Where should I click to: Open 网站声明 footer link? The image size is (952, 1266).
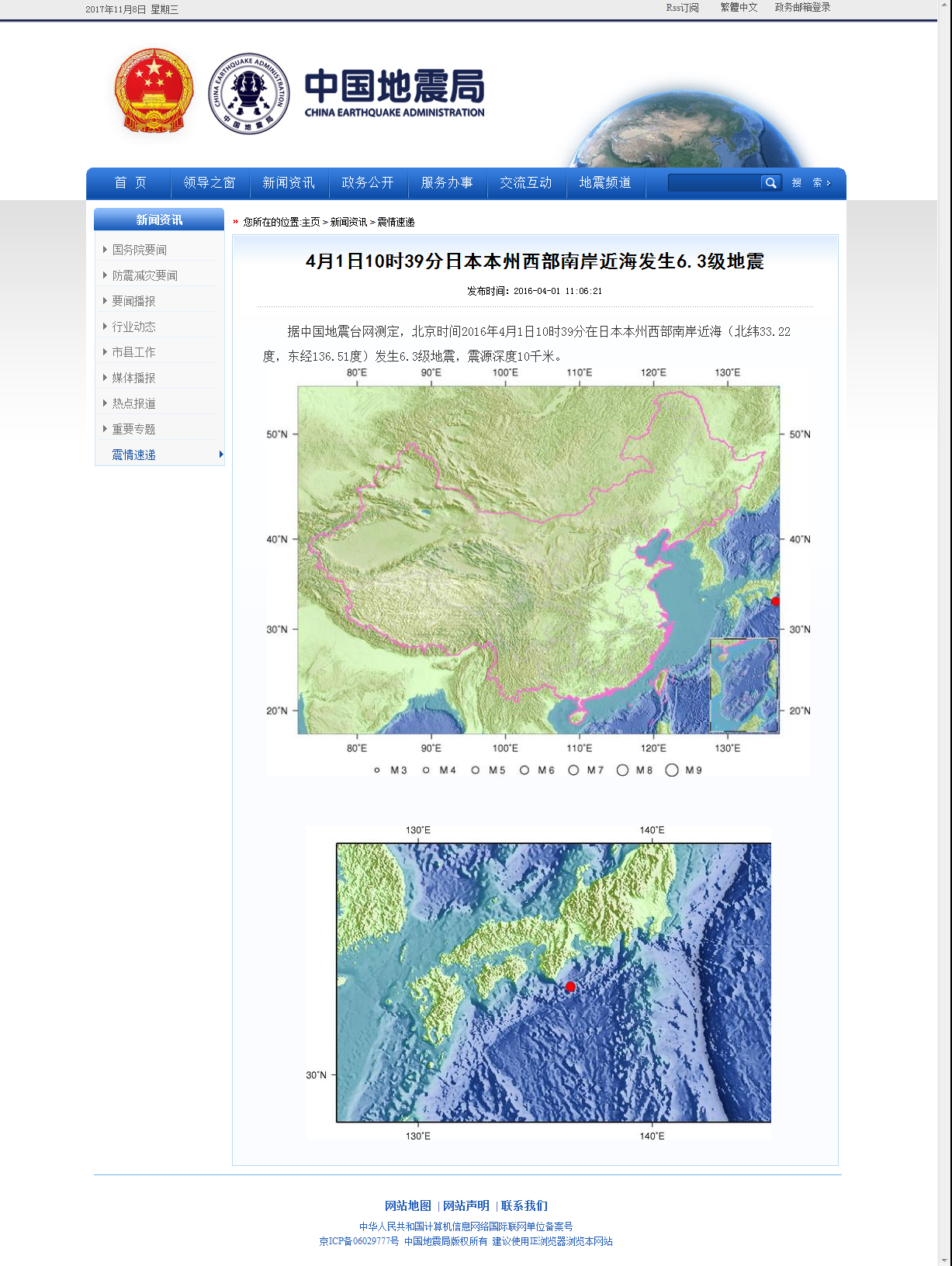[x=466, y=1205]
